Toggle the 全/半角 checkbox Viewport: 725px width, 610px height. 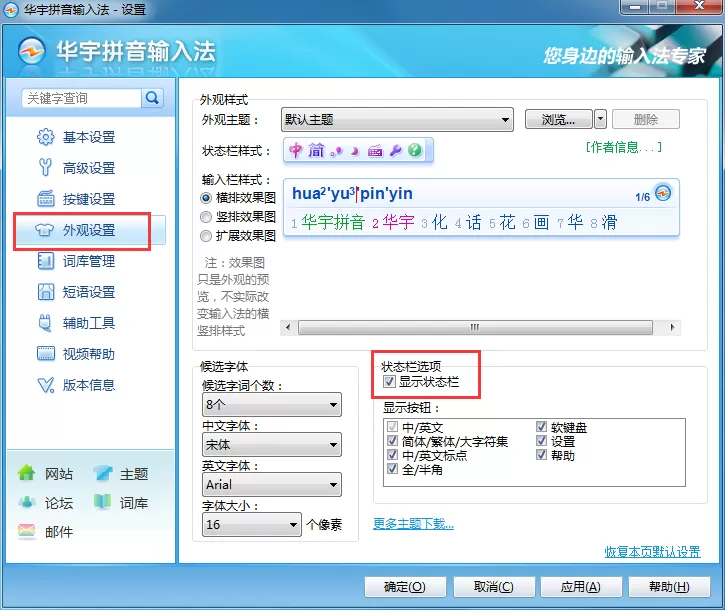click(392, 469)
